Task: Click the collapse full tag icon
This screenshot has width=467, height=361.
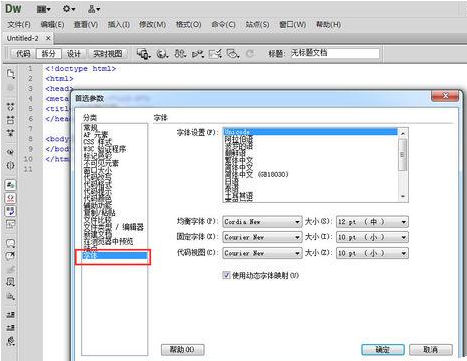Action: [10, 107]
